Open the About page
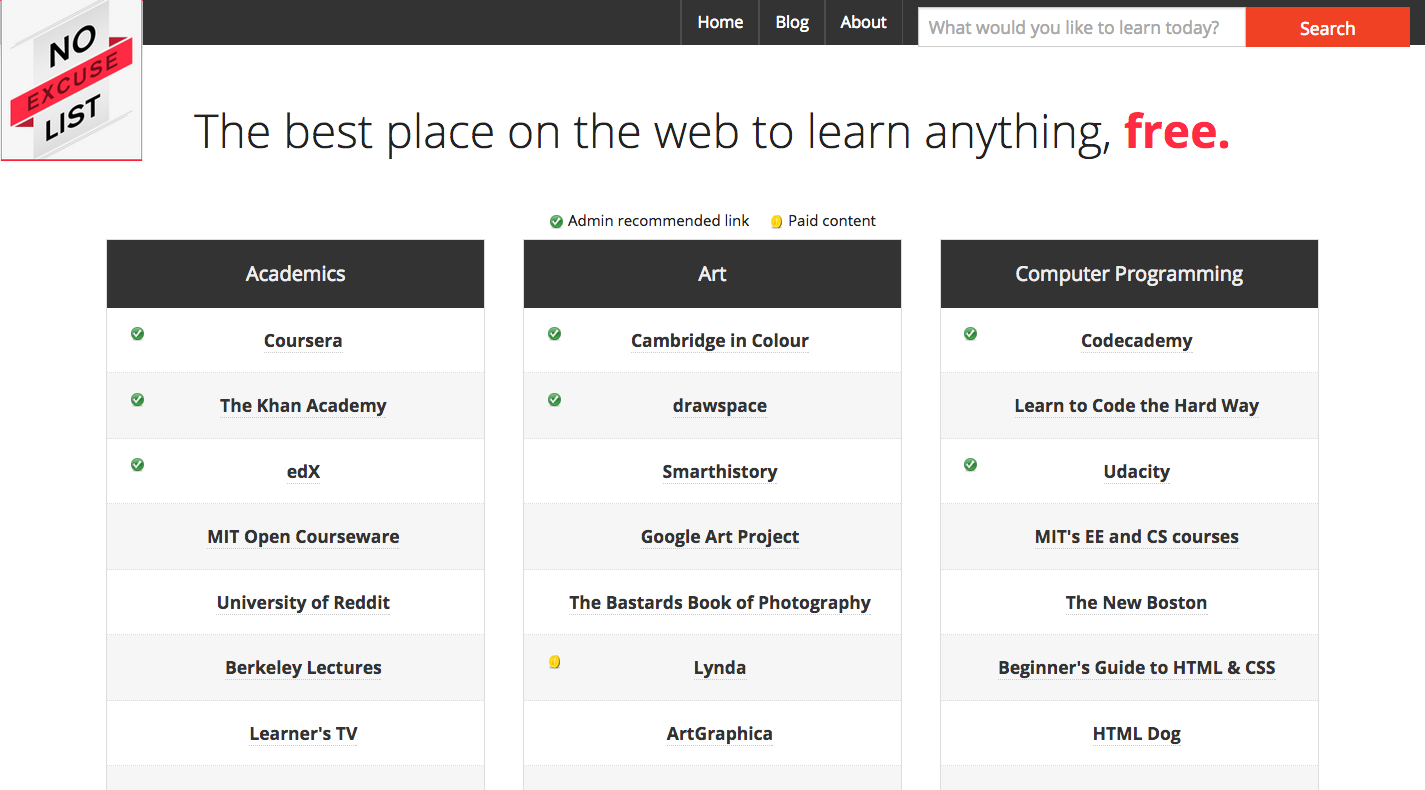 [863, 22]
